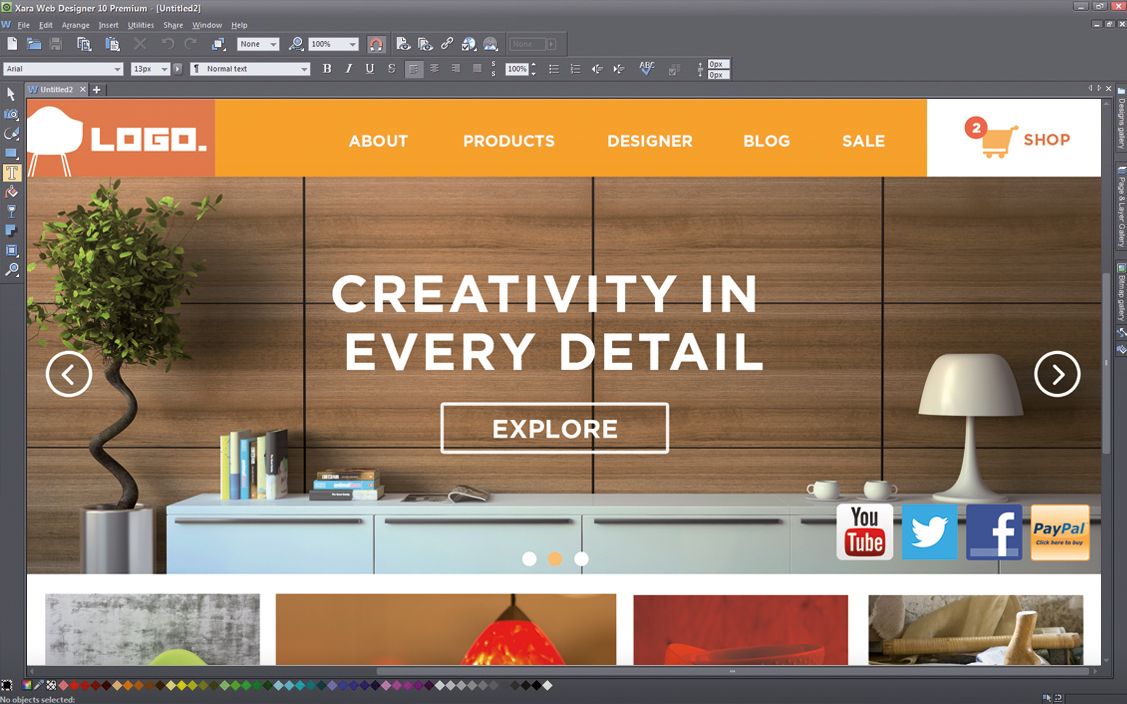Click the PRODUCTS navigation link
Screen dimensions: 1127x704
(508, 141)
